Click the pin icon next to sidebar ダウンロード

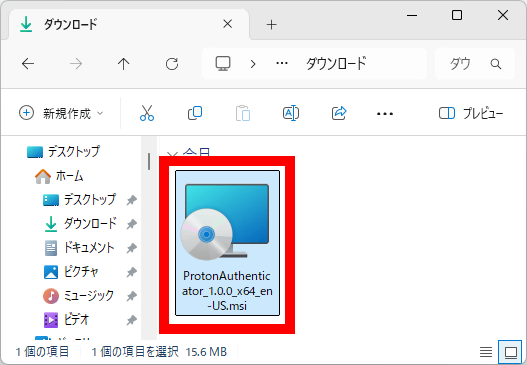point(131,224)
